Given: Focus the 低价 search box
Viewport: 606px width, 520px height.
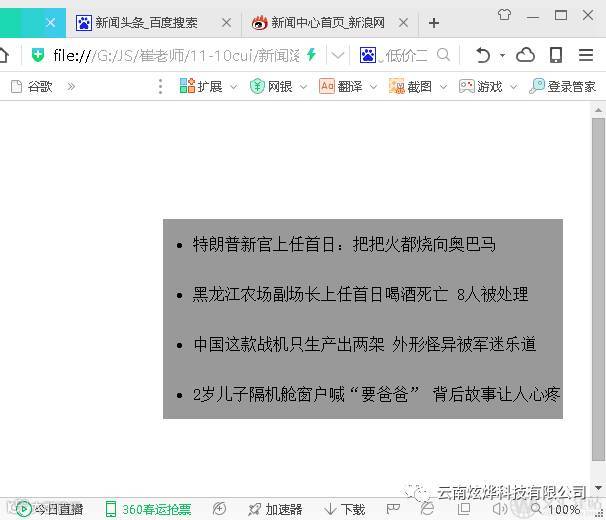Looking at the screenshot, I should pyautogui.click(x=406, y=56).
